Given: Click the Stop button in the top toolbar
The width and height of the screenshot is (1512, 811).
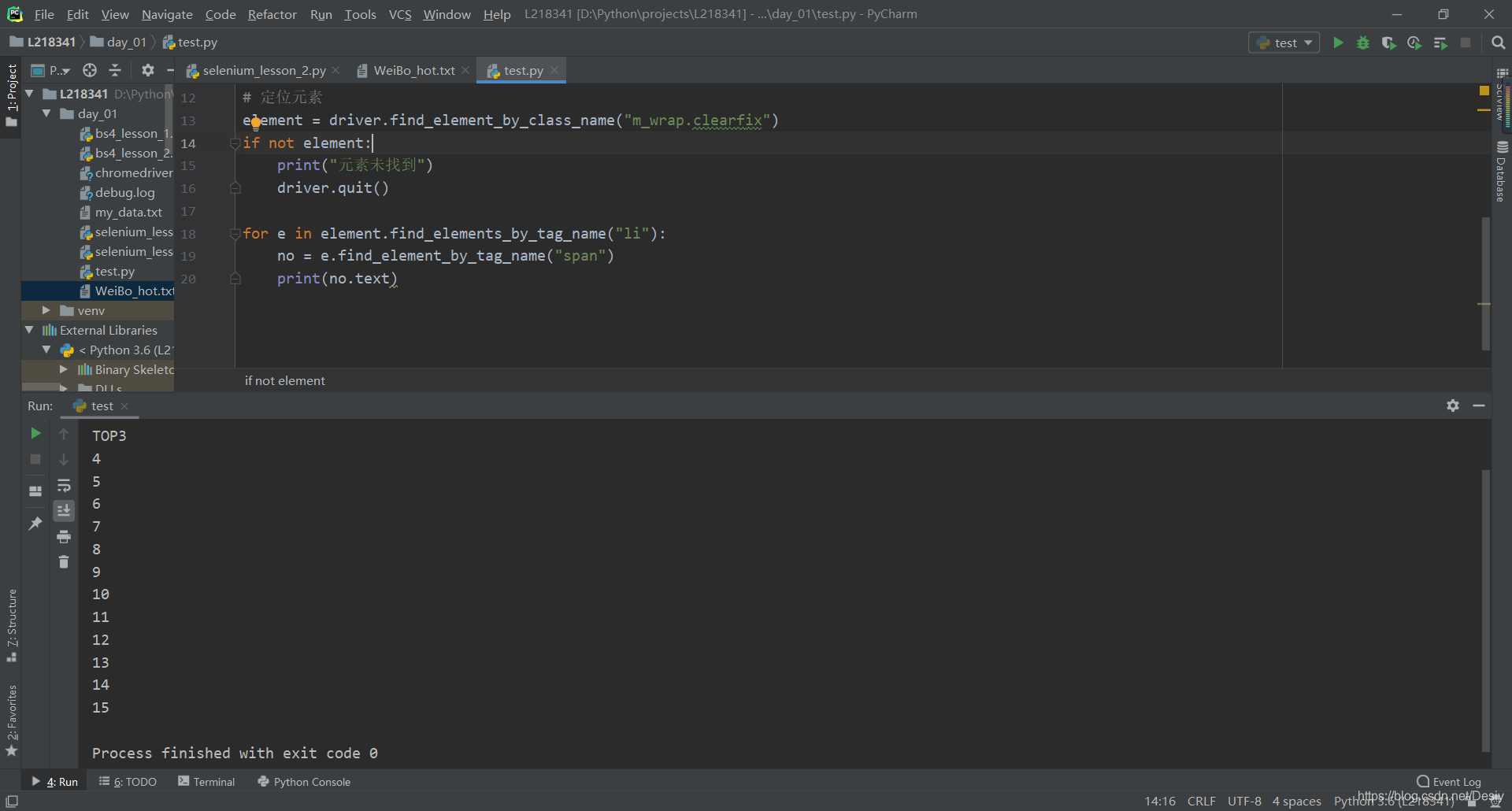Looking at the screenshot, I should click(1466, 43).
